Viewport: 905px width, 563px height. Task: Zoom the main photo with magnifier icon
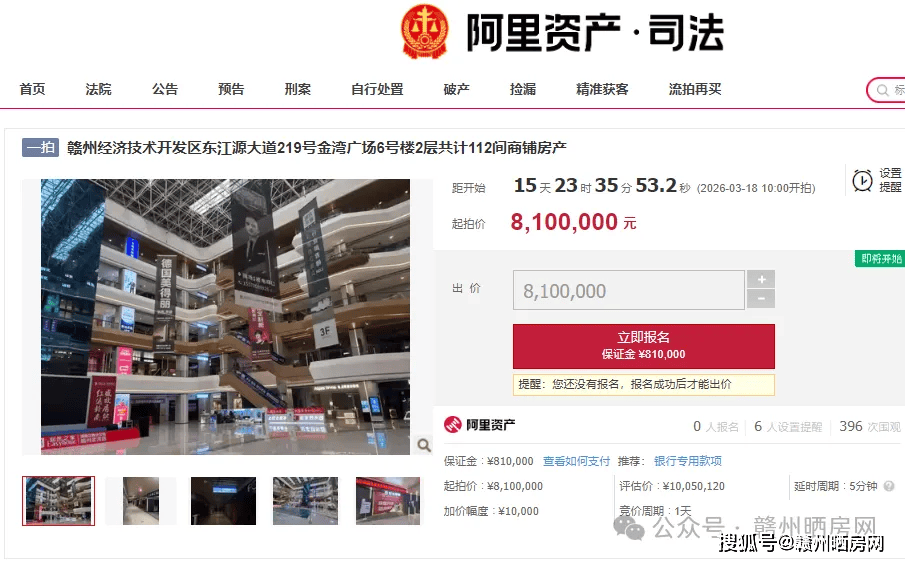pyautogui.click(x=424, y=445)
